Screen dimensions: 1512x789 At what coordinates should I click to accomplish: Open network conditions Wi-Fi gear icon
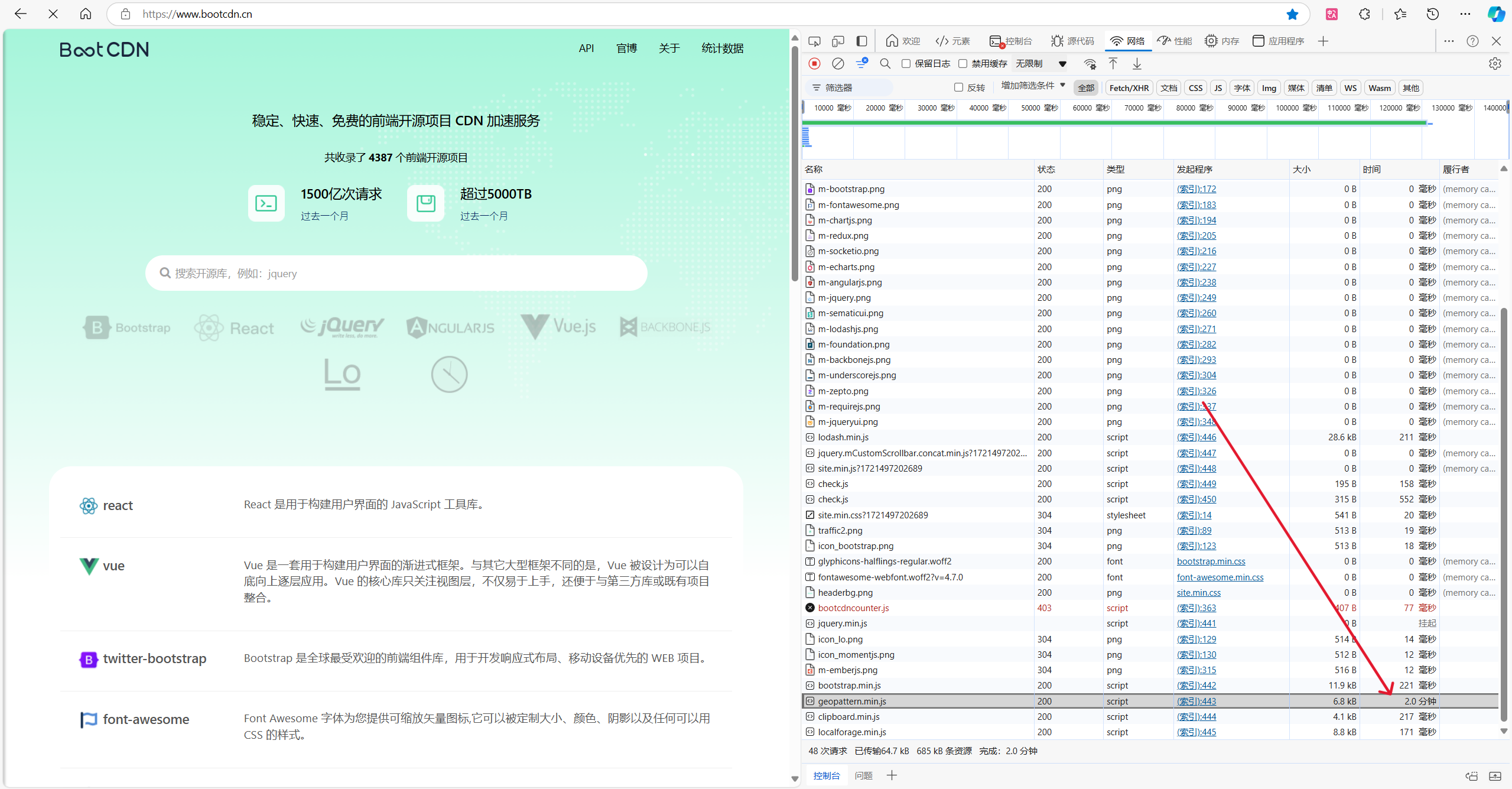coord(1090,64)
